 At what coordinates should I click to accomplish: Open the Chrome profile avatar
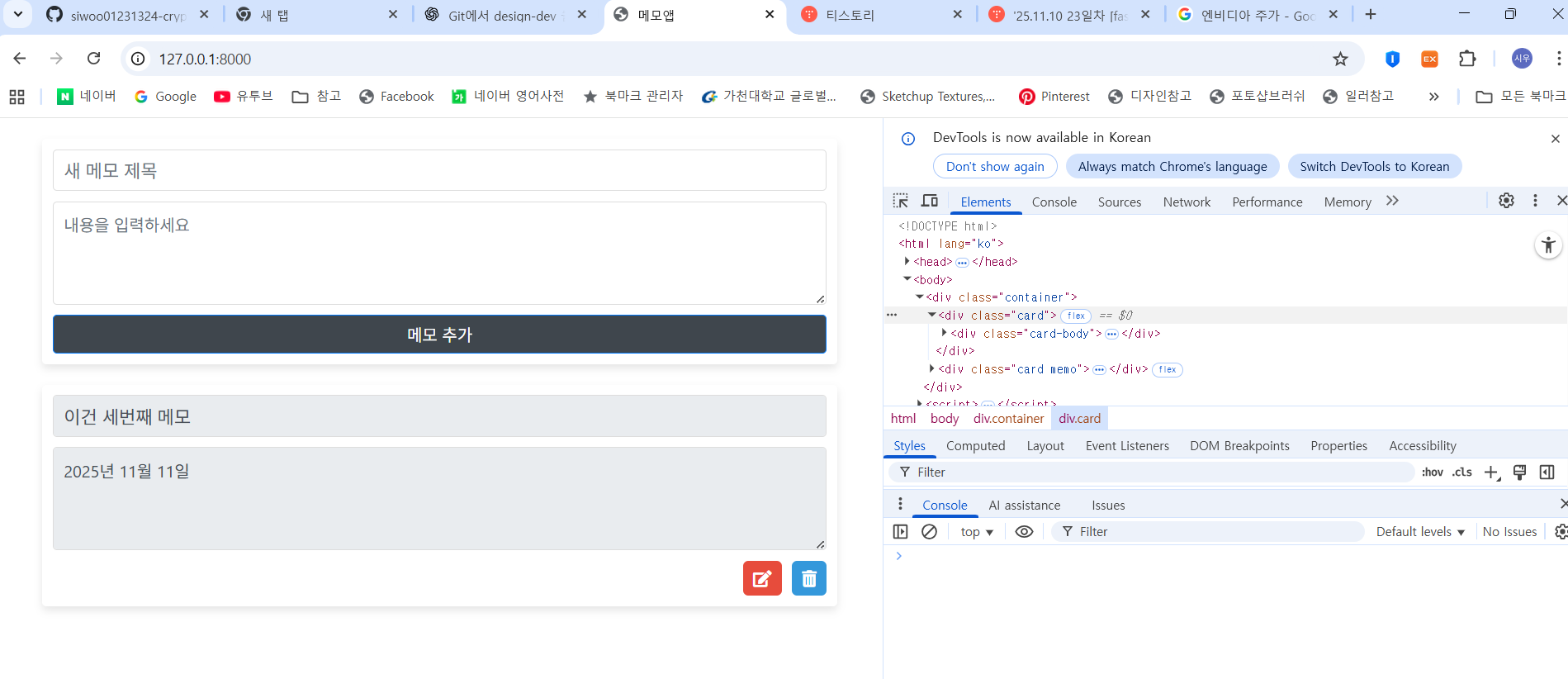[x=1522, y=59]
